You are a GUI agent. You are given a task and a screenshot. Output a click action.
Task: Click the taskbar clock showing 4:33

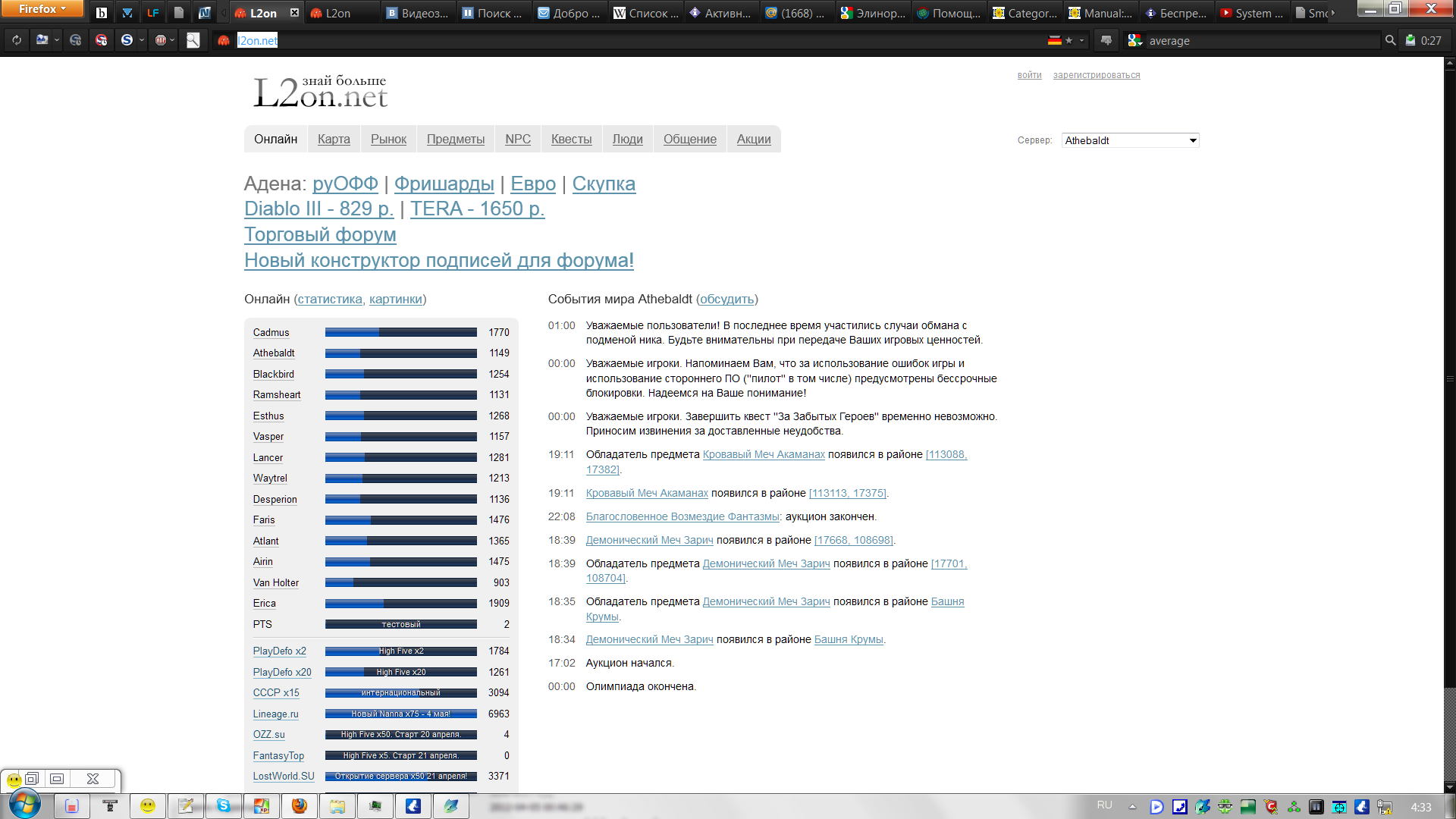[1421, 807]
